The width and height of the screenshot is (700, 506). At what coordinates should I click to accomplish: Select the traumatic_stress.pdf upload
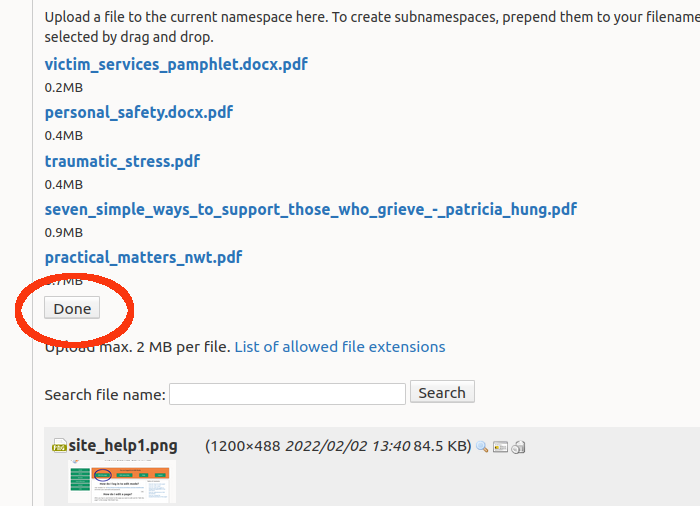click(x=122, y=161)
